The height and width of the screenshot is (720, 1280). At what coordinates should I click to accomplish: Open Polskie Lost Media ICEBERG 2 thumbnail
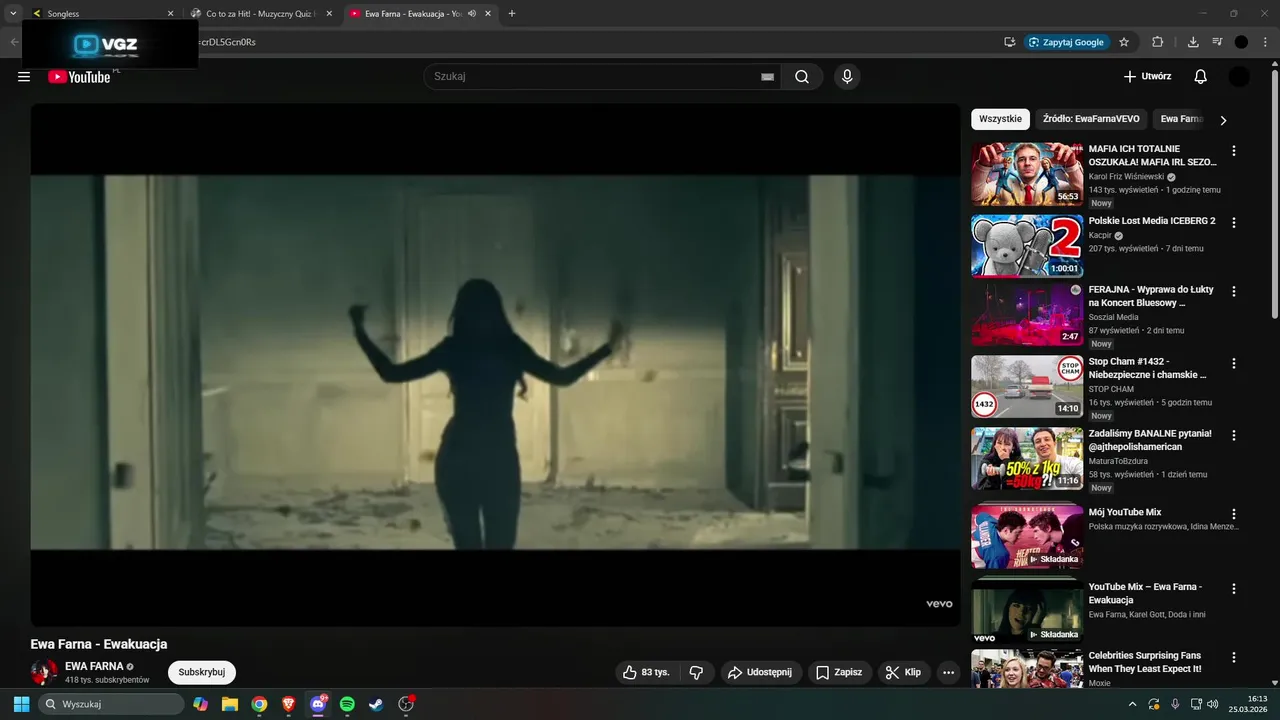tap(1027, 246)
